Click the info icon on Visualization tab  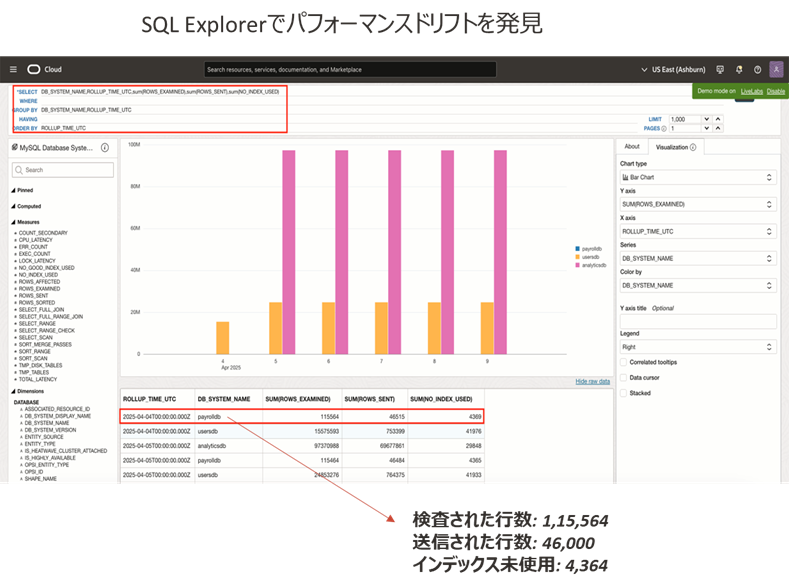[693, 147]
